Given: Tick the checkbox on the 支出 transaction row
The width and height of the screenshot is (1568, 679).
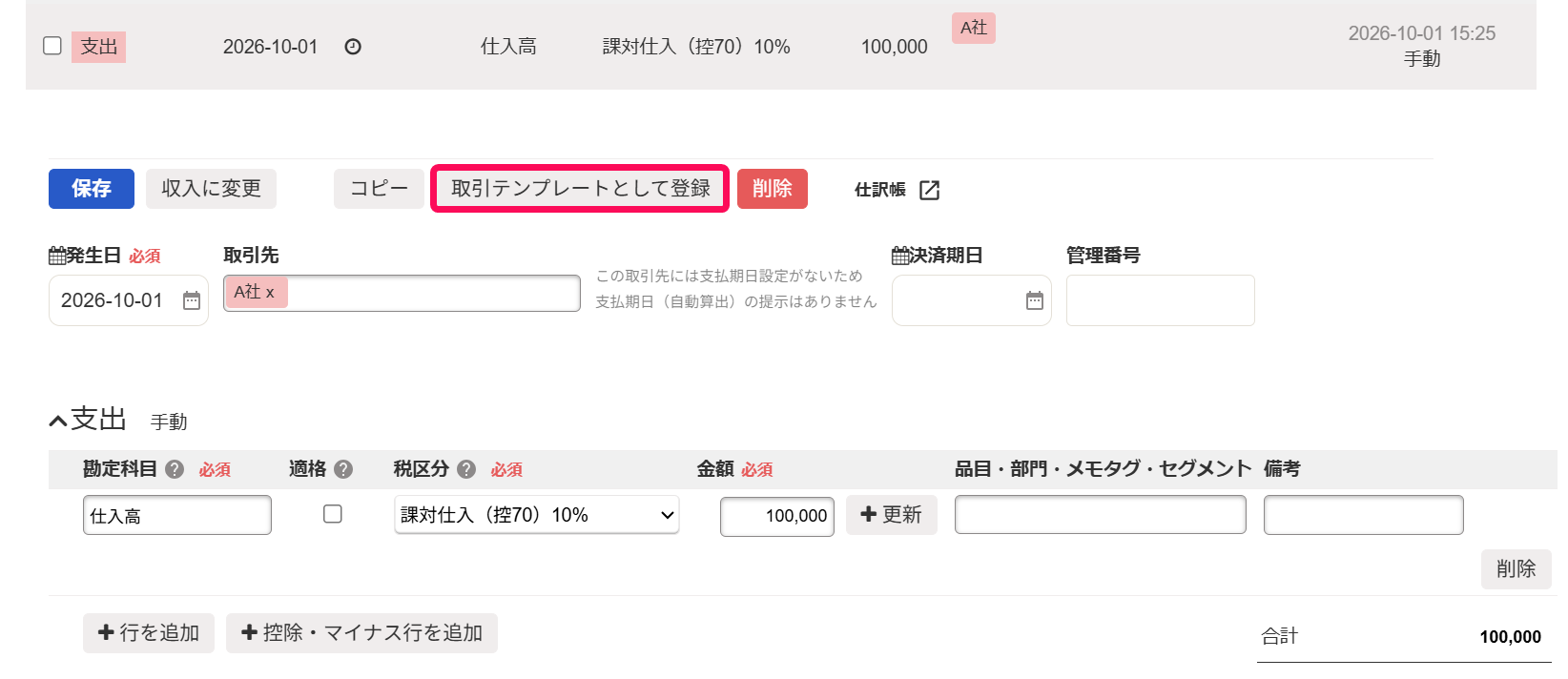Looking at the screenshot, I should coord(52,46).
